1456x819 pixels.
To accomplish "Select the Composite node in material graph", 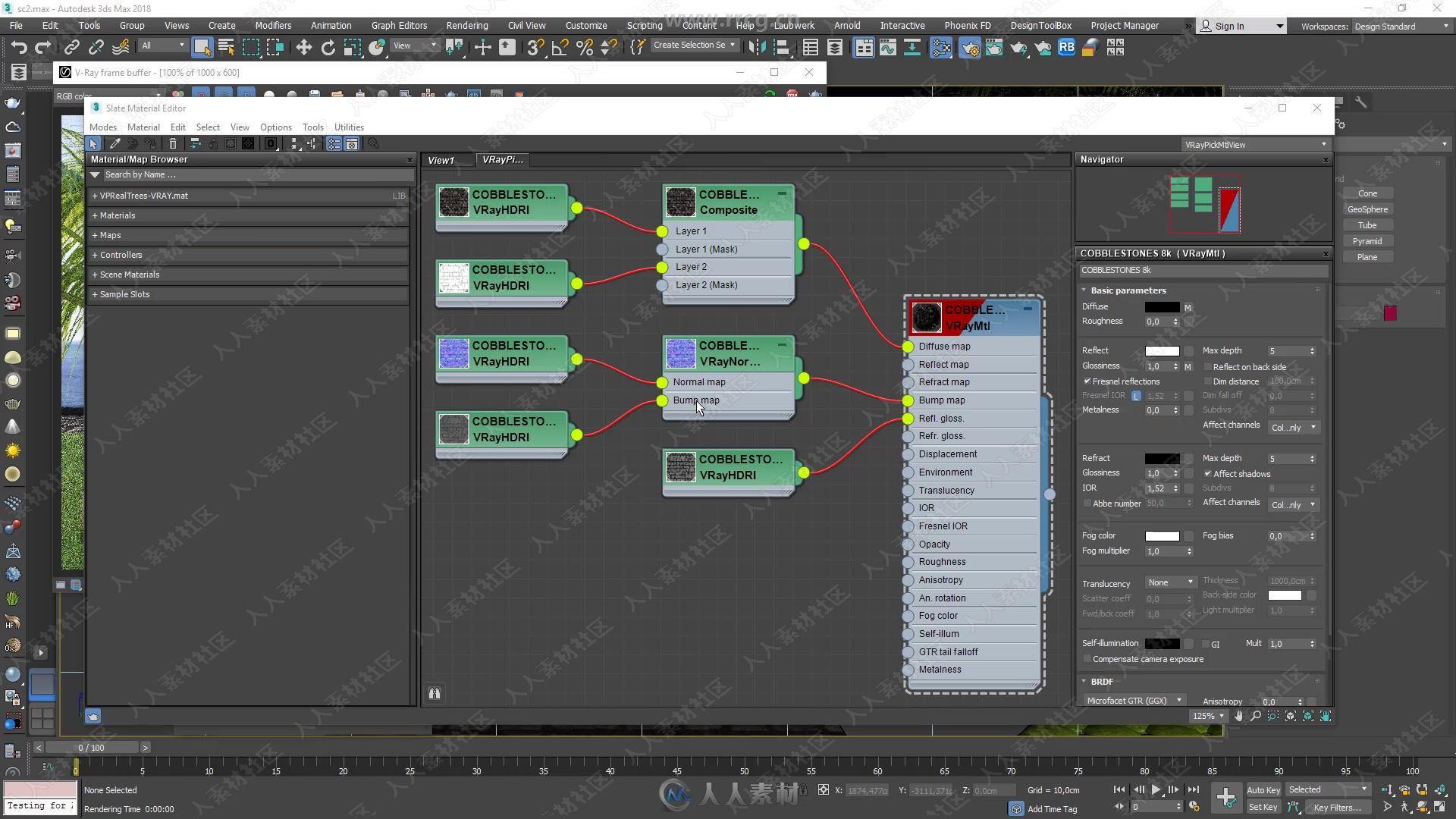I will pyautogui.click(x=728, y=201).
